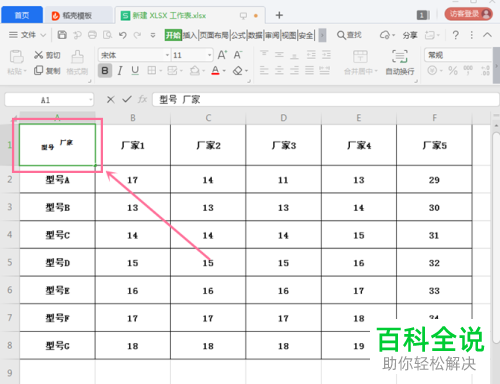Align text right horizontally
500x384 pixels.
click(x=294, y=70)
